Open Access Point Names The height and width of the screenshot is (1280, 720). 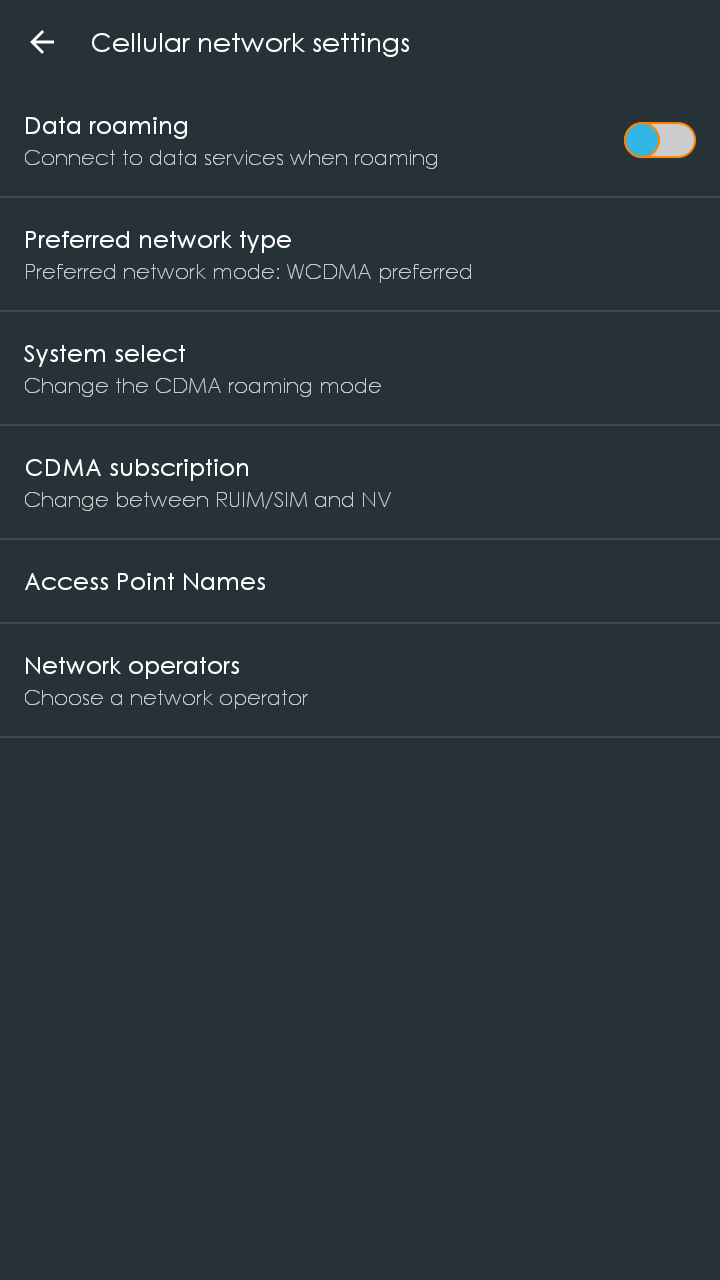tap(145, 582)
